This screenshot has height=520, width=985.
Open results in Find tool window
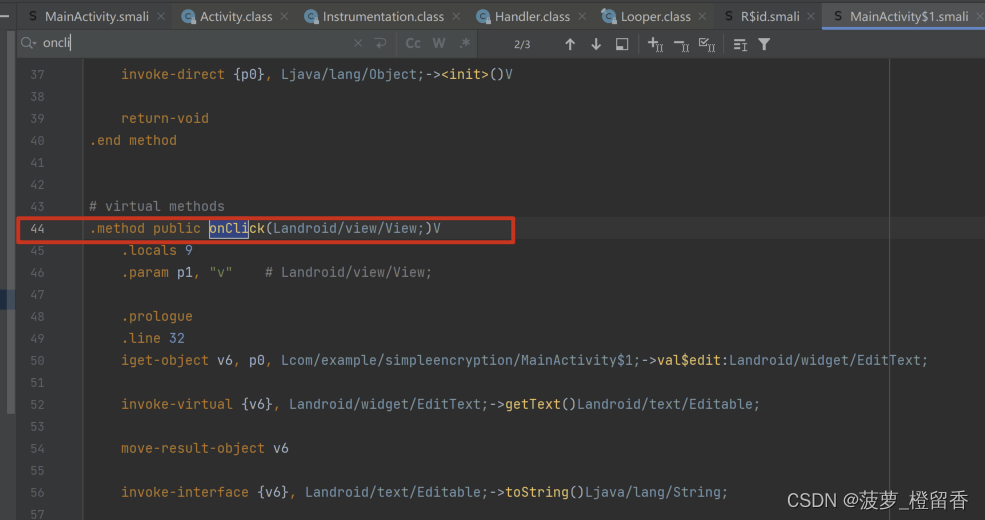622,44
